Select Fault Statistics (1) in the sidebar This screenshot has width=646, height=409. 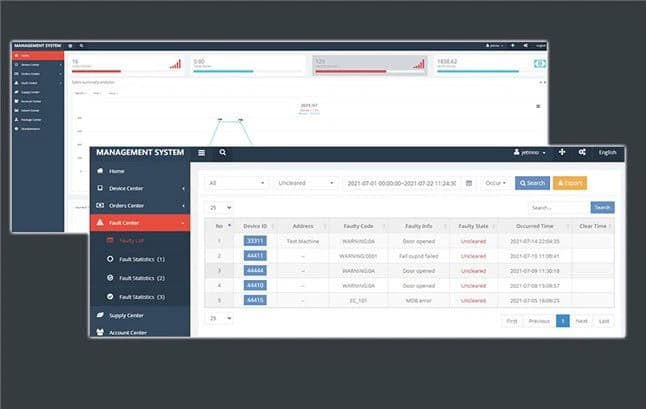click(x=140, y=259)
